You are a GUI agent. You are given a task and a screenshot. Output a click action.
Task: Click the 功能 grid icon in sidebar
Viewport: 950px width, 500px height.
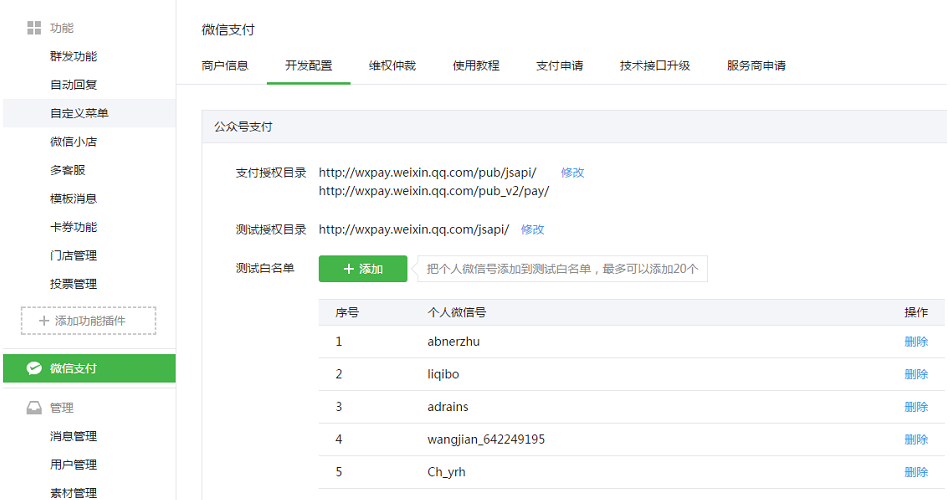click(34, 28)
